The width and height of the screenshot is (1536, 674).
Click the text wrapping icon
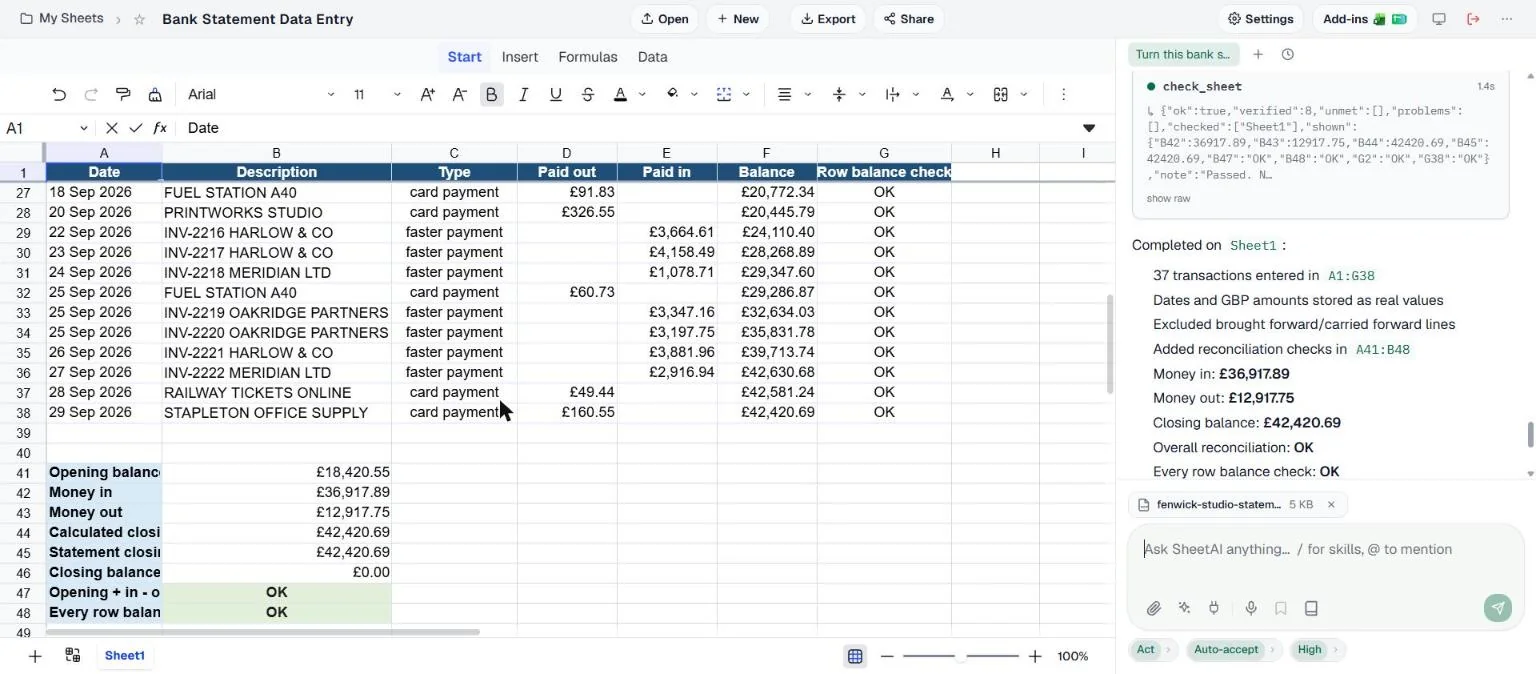(x=893, y=94)
